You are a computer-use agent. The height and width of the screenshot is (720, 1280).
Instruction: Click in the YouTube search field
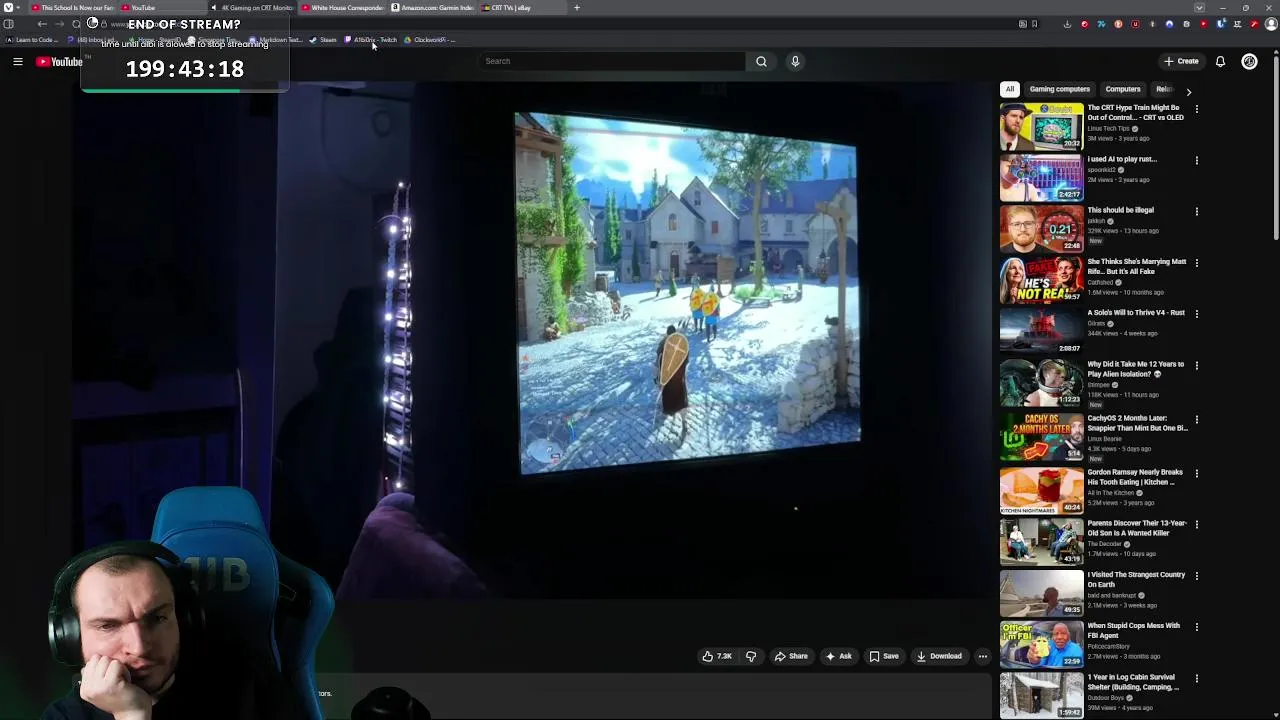(x=612, y=61)
